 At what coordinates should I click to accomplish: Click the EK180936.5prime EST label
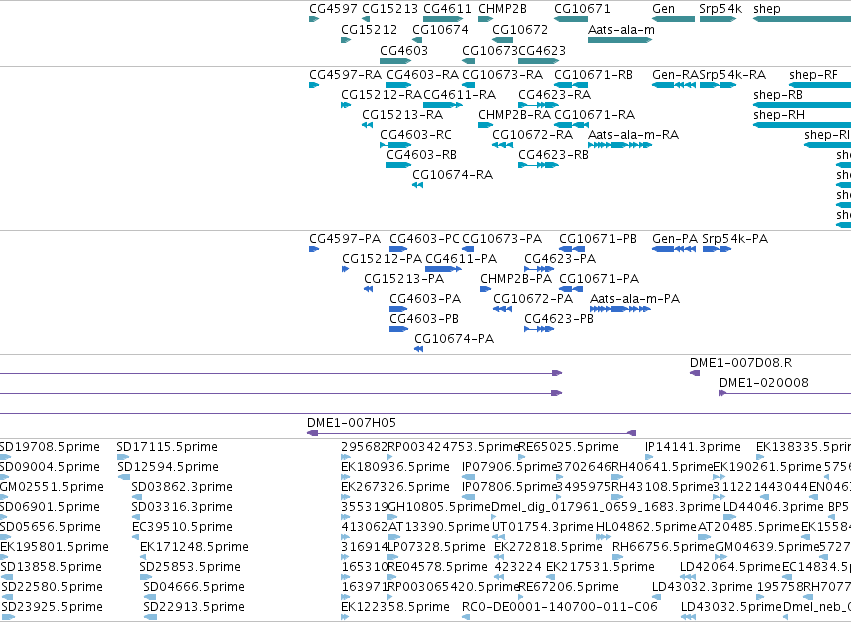click(x=395, y=467)
